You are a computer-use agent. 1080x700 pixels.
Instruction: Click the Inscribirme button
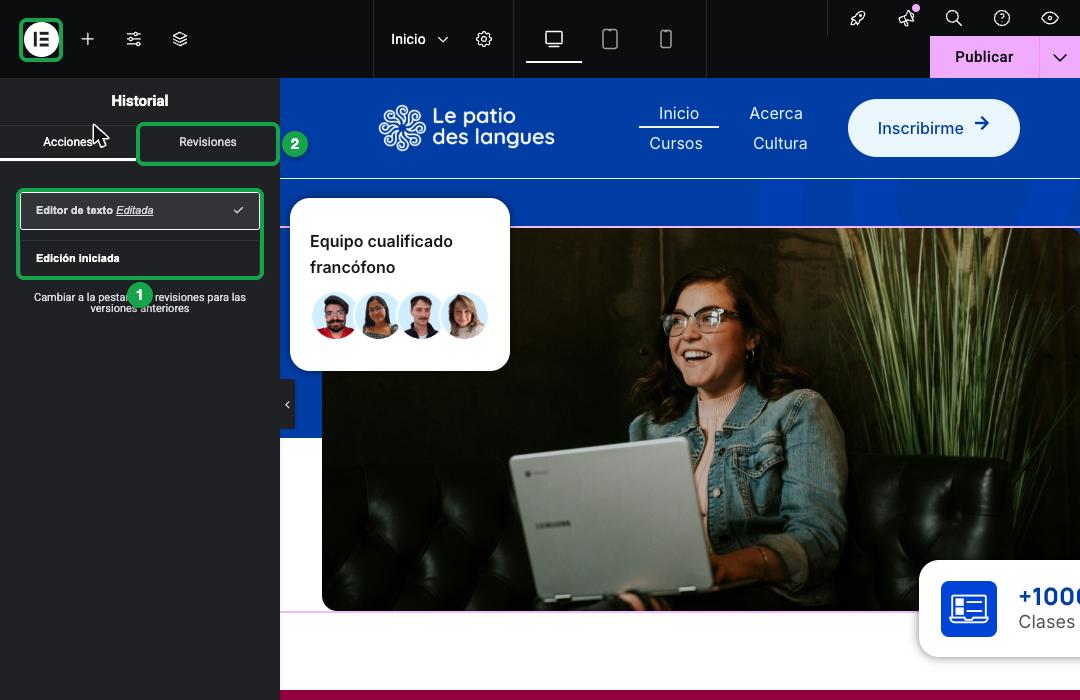click(933, 128)
